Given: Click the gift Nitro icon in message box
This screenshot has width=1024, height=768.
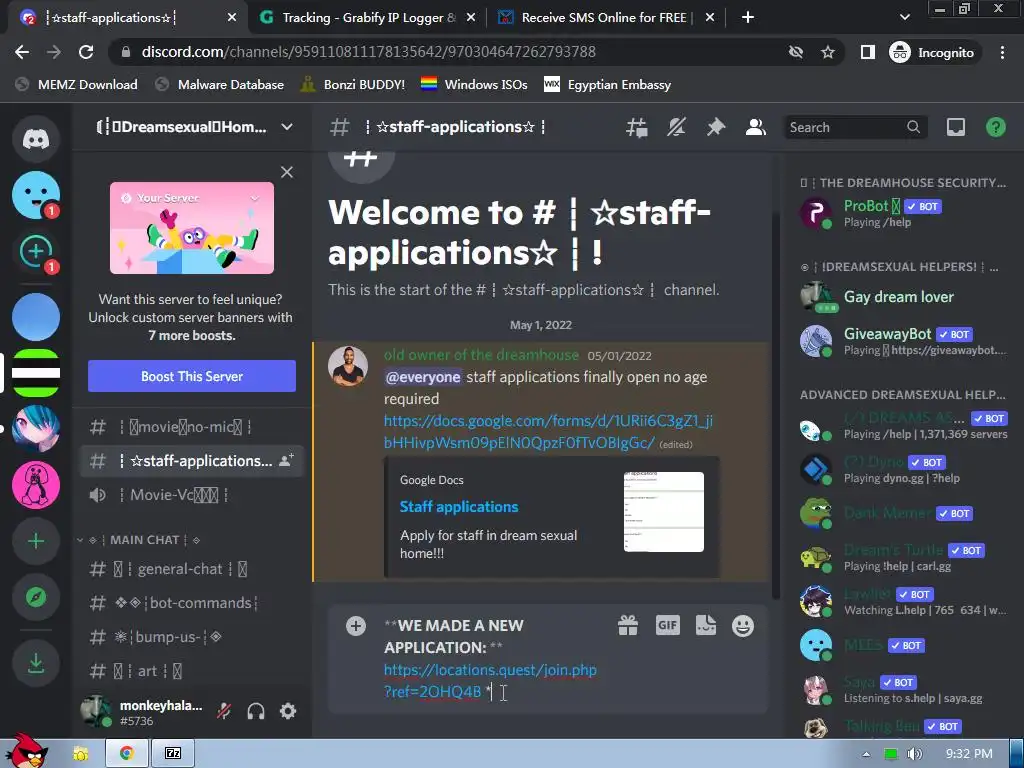Looking at the screenshot, I should click(628, 626).
